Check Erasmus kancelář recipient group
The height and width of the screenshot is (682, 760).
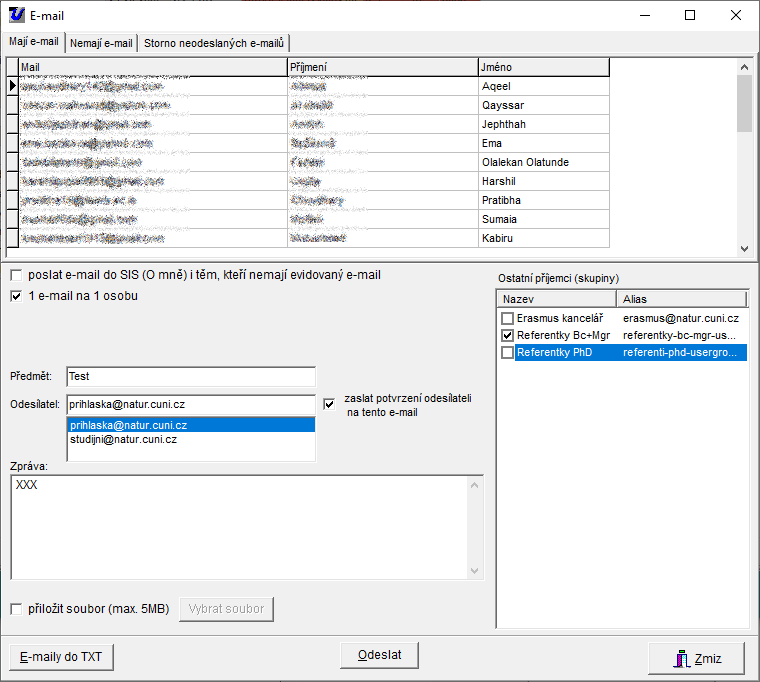click(507, 318)
